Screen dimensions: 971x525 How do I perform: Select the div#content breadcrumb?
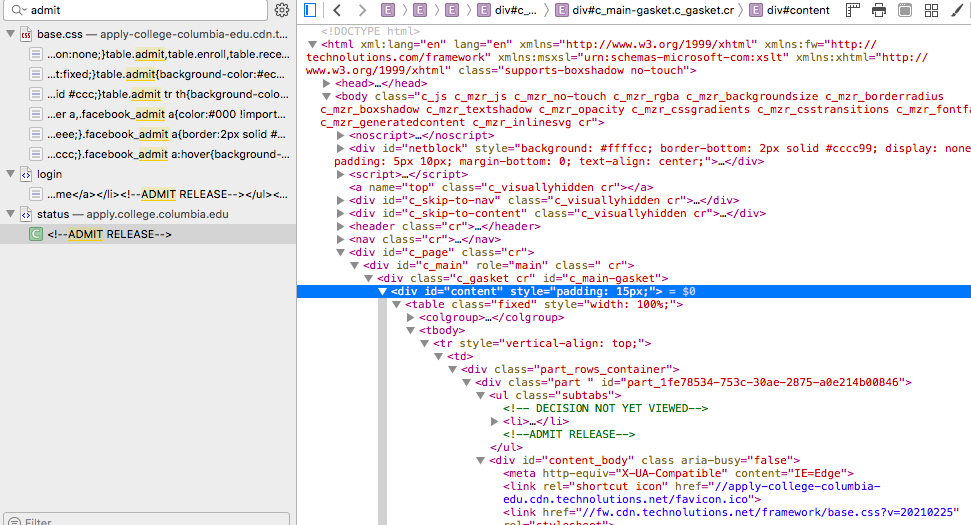[x=790, y=10]
